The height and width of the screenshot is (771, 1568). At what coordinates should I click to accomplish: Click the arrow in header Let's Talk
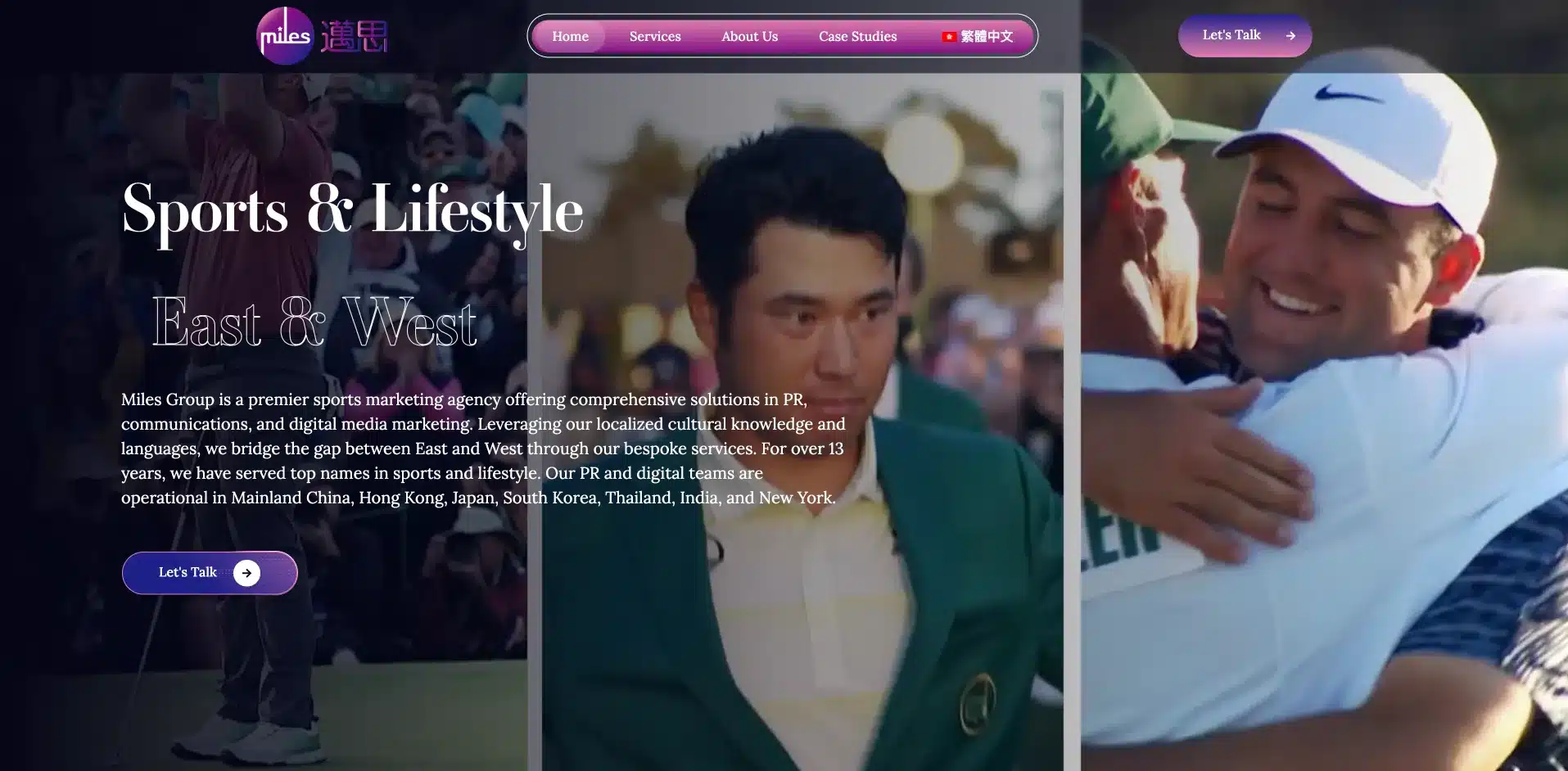1290,36
